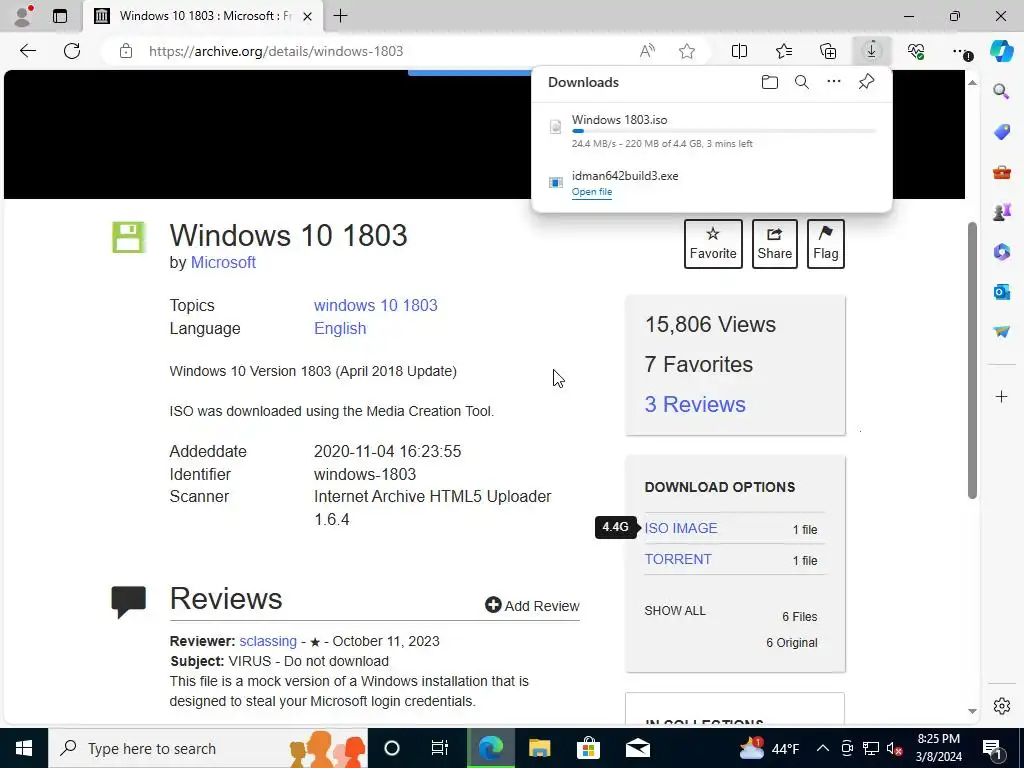Click the page vertical scrollbar thumb

[x=972, y=360]
